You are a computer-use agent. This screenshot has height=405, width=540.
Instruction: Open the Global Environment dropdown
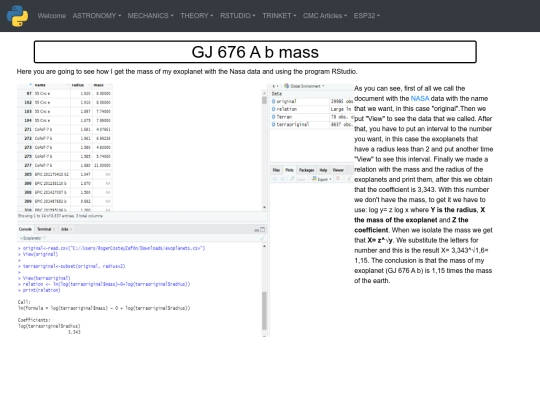pyautogui.click(x=304, y=86)
